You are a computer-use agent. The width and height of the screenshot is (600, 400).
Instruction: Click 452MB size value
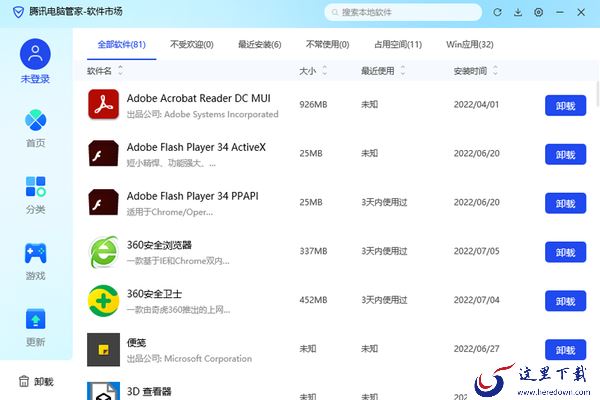pos(313,300)
